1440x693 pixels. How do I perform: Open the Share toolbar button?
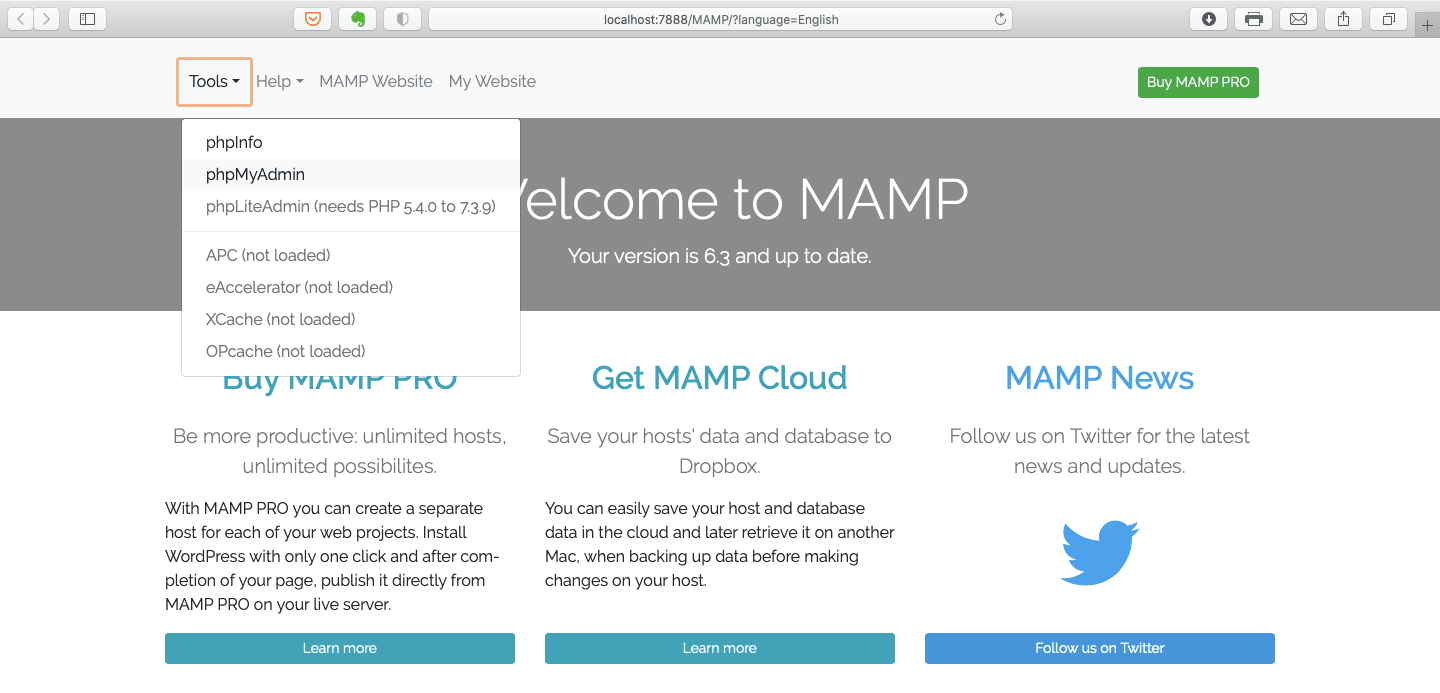1343,19
